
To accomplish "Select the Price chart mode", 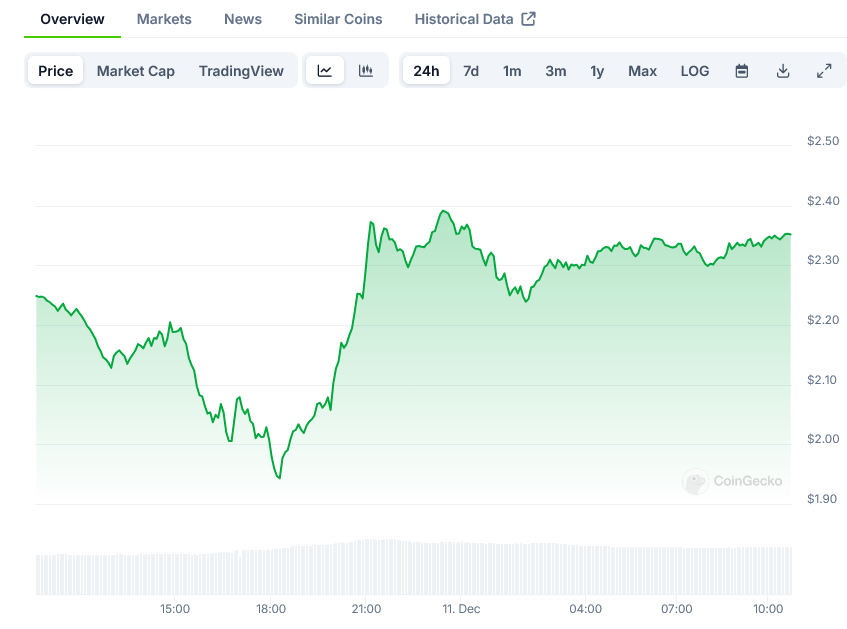I will coord(56,71).
